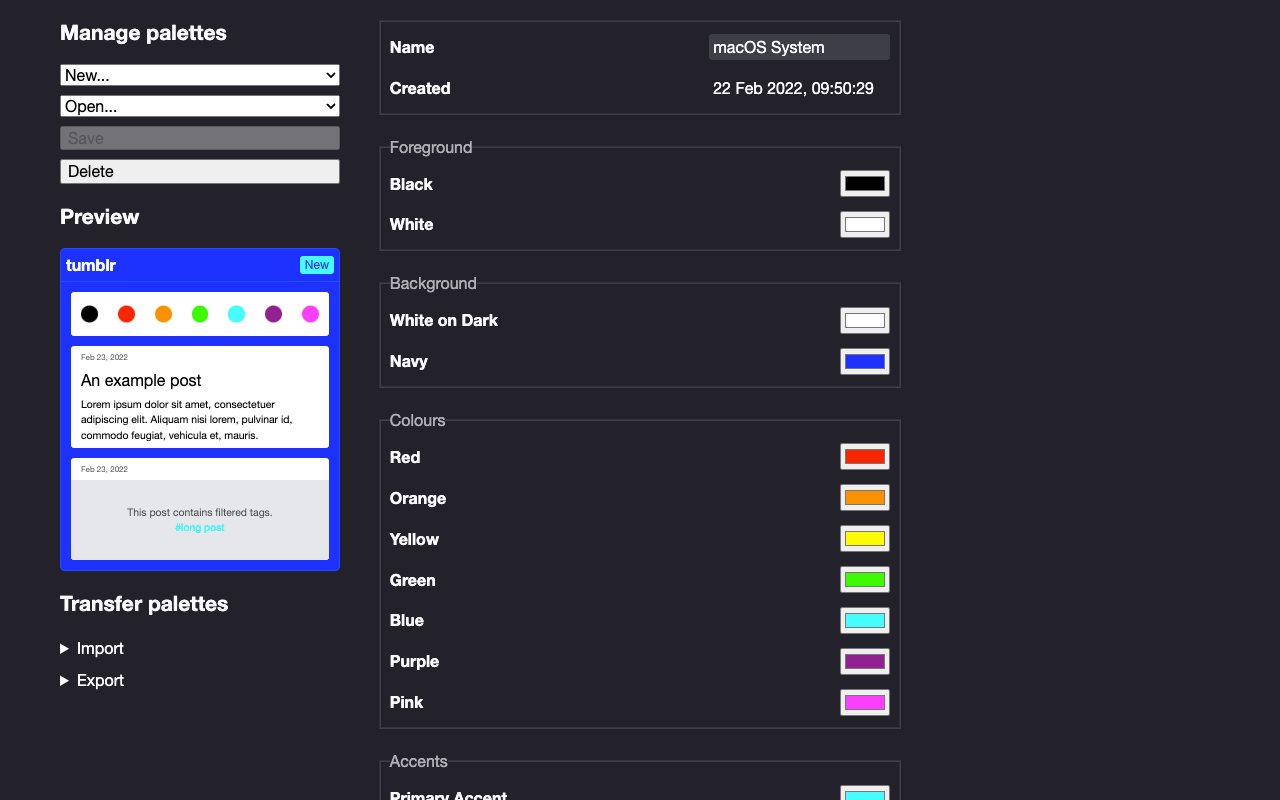Open the Blue colour swatch

click(865, 620)
